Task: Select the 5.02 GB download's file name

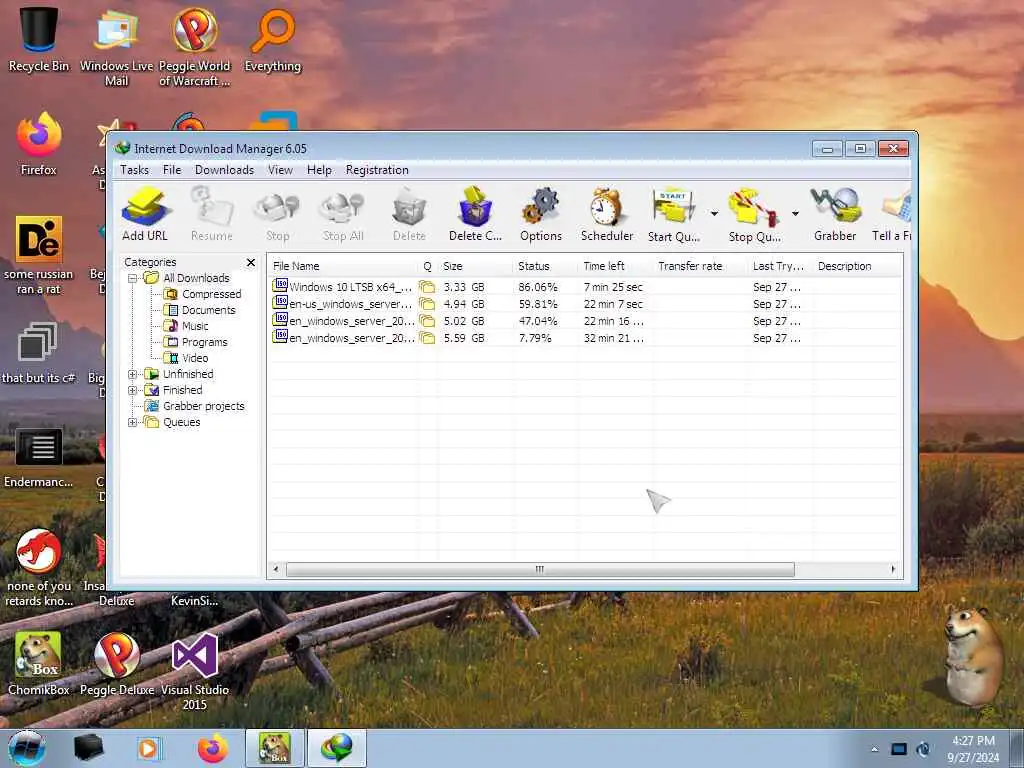Action: tap(352, 321)
